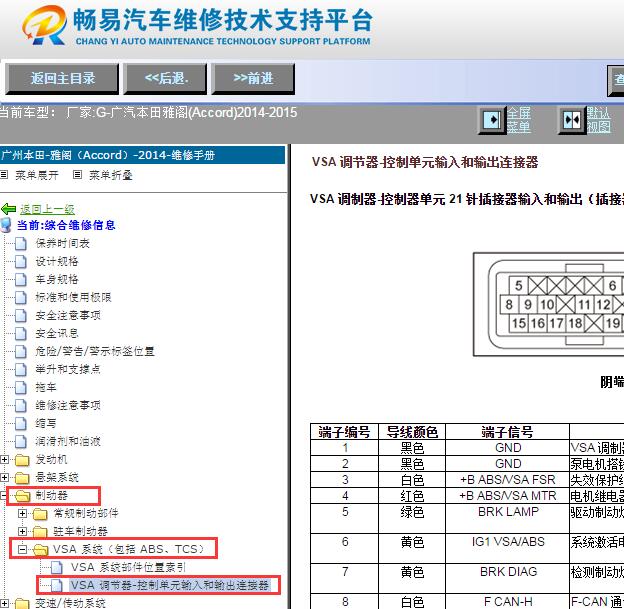Click document icon beside 安全讯息
Viewport: 624px width, 609px height.
(21, 333)
